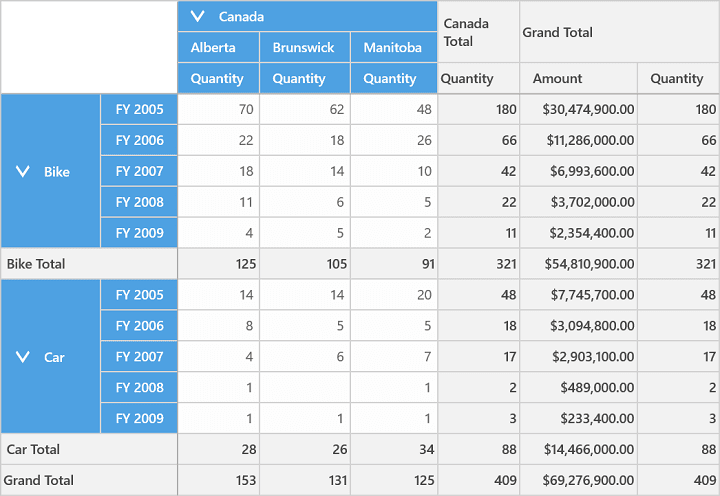
Task: Select the $489,000.00 amount cell
Action: click(x=579, y=387)
